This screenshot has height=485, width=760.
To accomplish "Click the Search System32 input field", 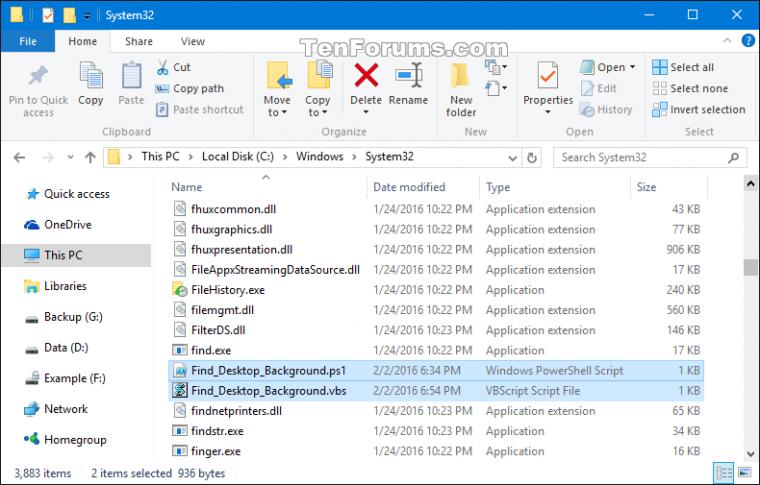I will tap(643, 157).
